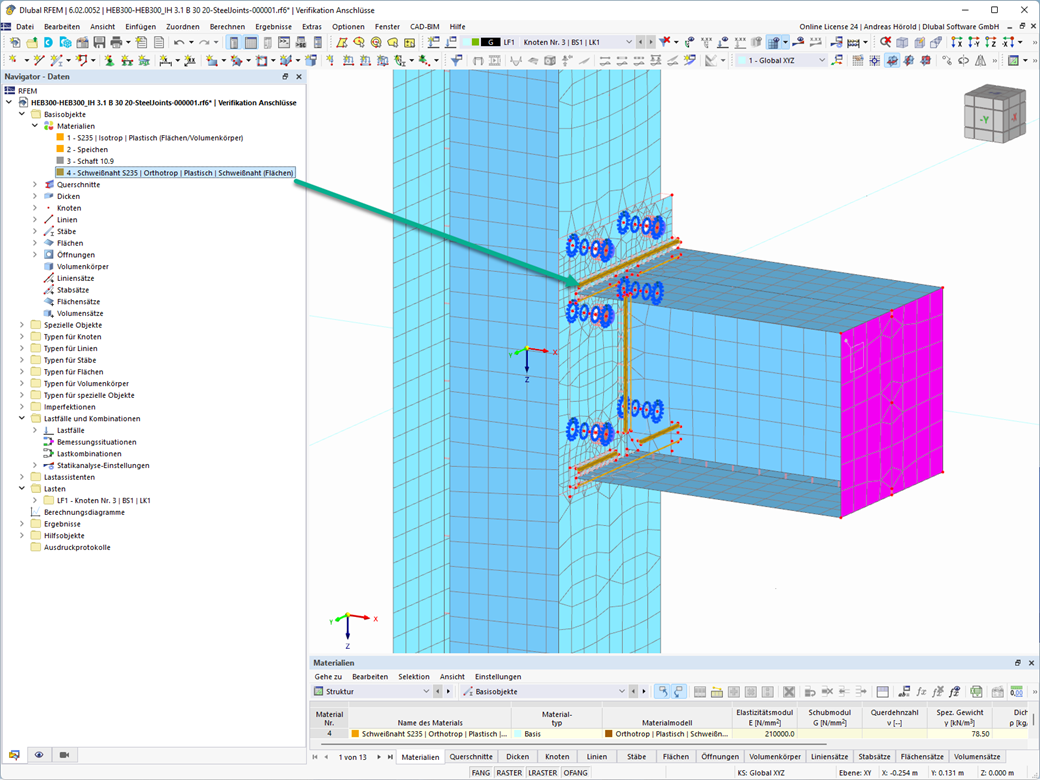Open the Gehe zu table menu
Image resolution: width=1040 pixels, height=780 pixels.
point(328,677)
